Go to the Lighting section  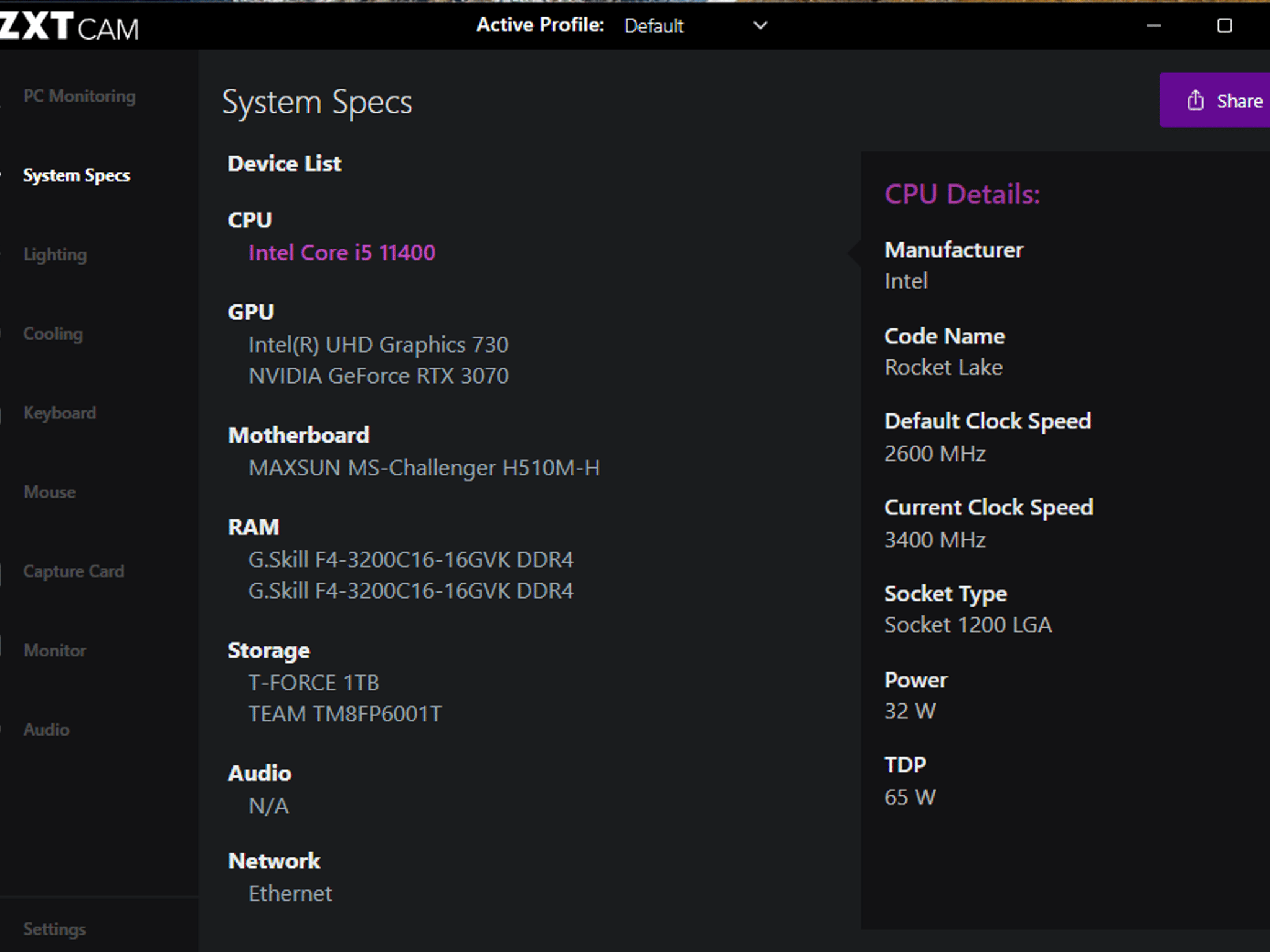(x=55, y=255)
